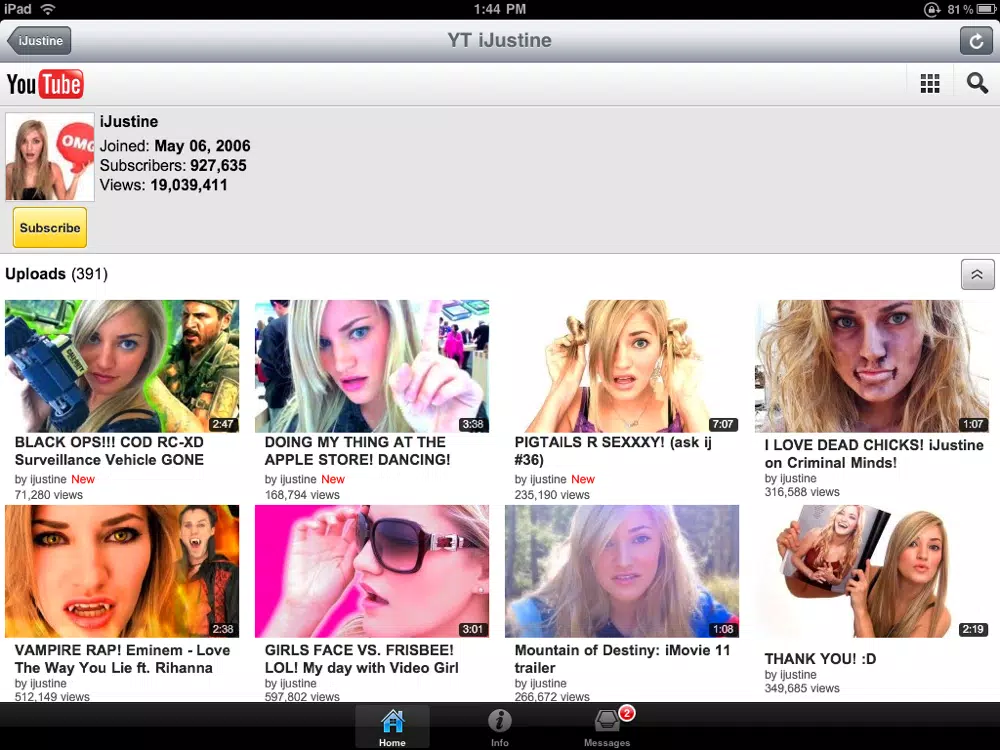Tap the refresh icon in top bar
Image resolution: width=1000 pixels, height=750 pixels.
[976, 41]
